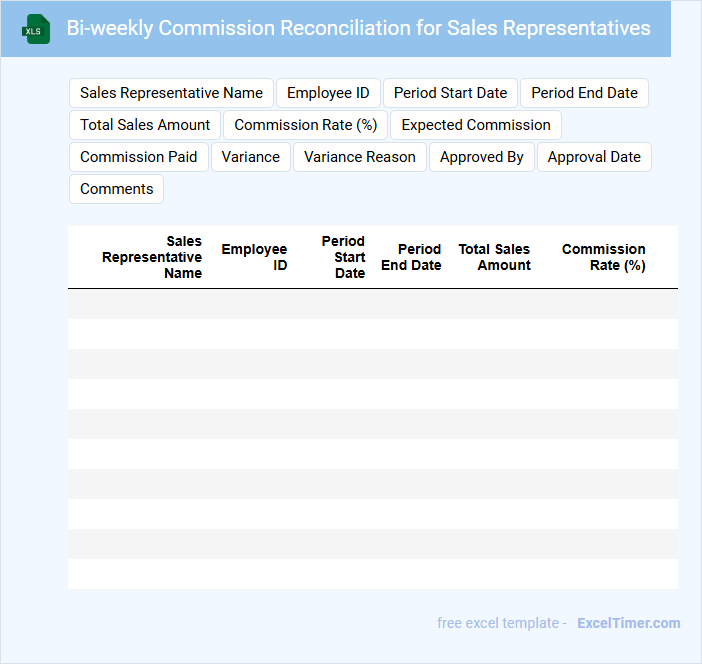Click the Commission Rate (%) tag
Screen dimensions: 702x664
click(x=305, y=125)
